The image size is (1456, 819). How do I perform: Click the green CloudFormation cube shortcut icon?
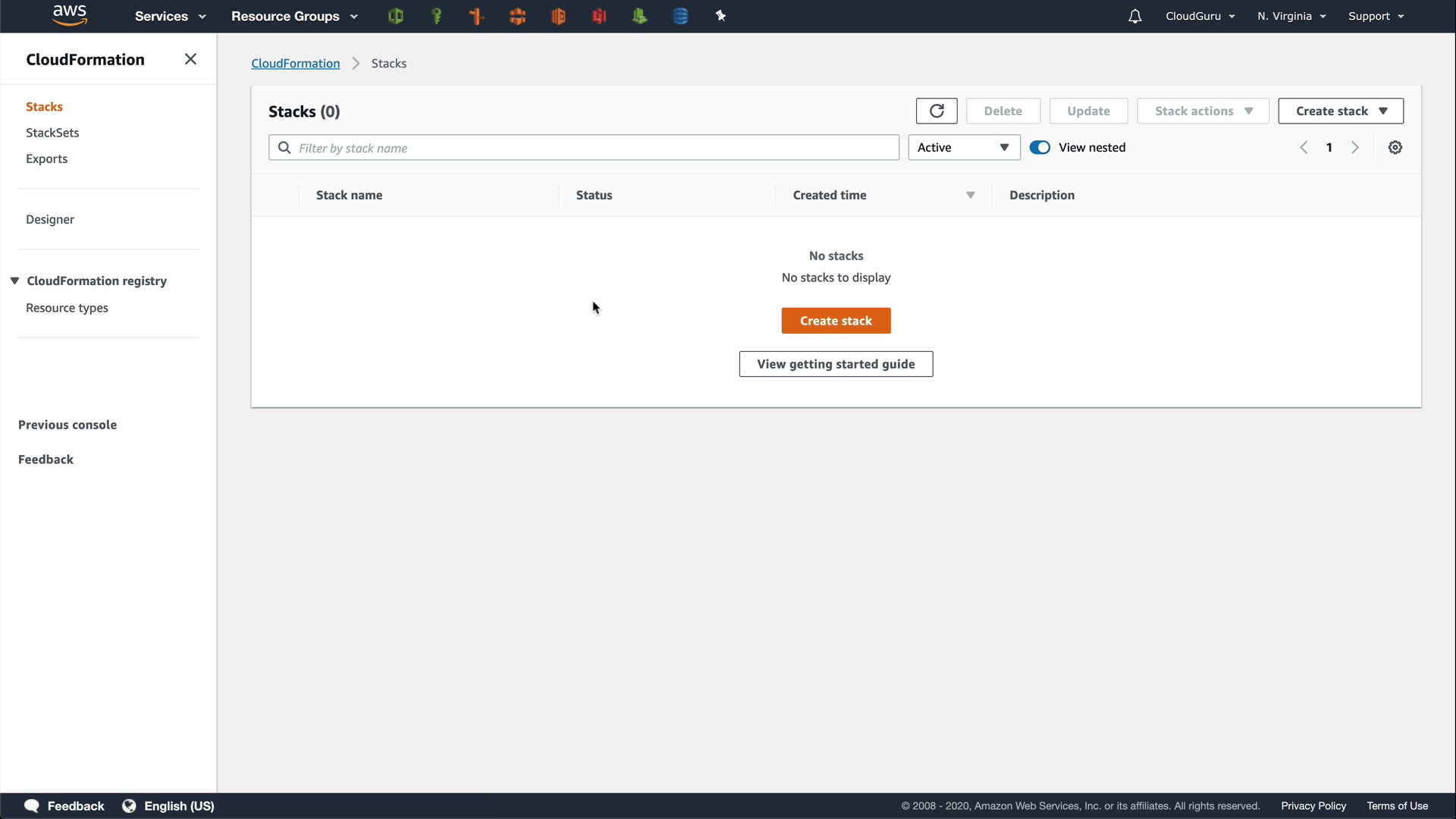point(395,16)
